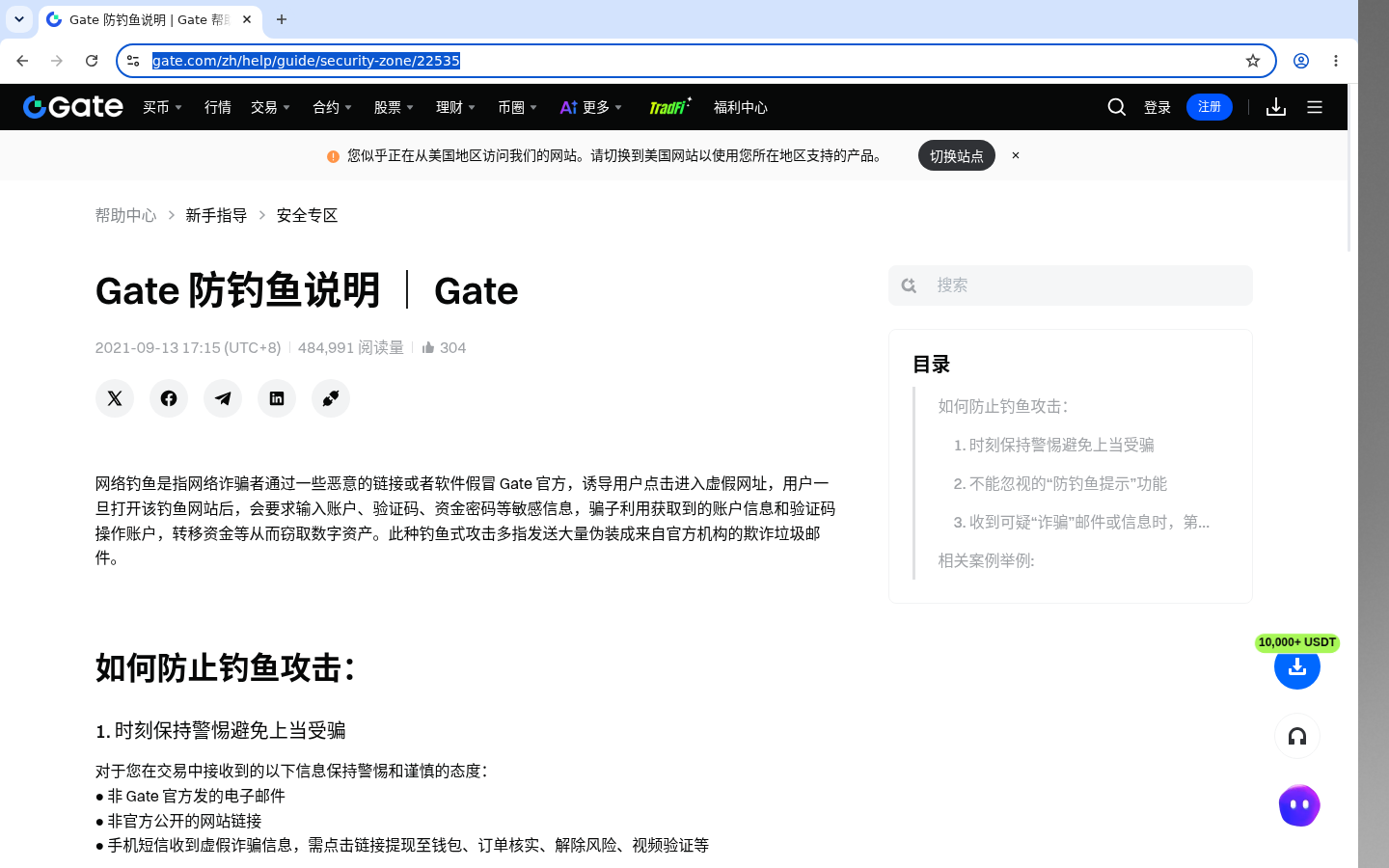
Task: Expand the 股票 dropdown menu
Action: [395, 107]
